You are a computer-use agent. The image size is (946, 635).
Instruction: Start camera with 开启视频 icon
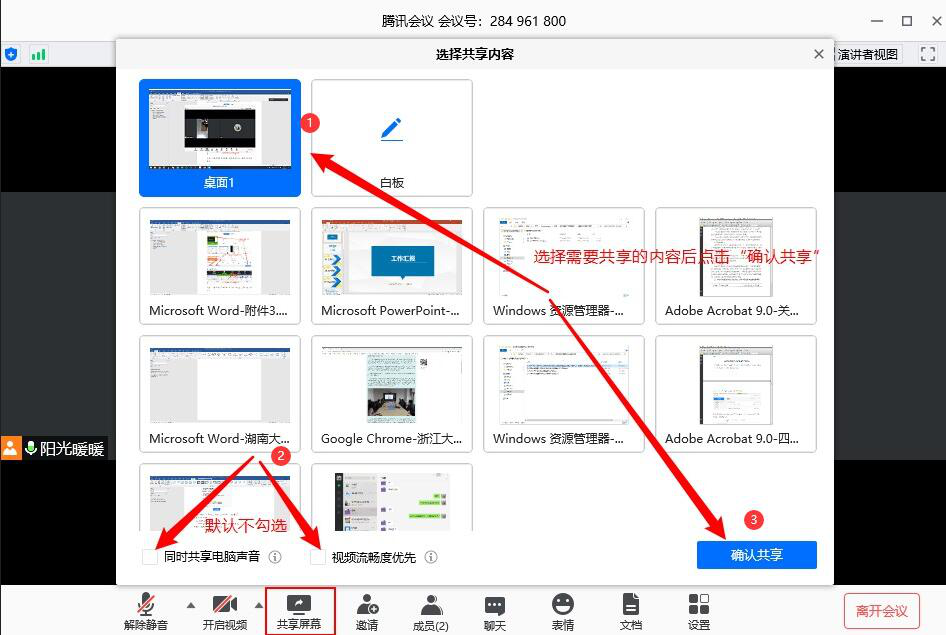(x=224, y=611)
